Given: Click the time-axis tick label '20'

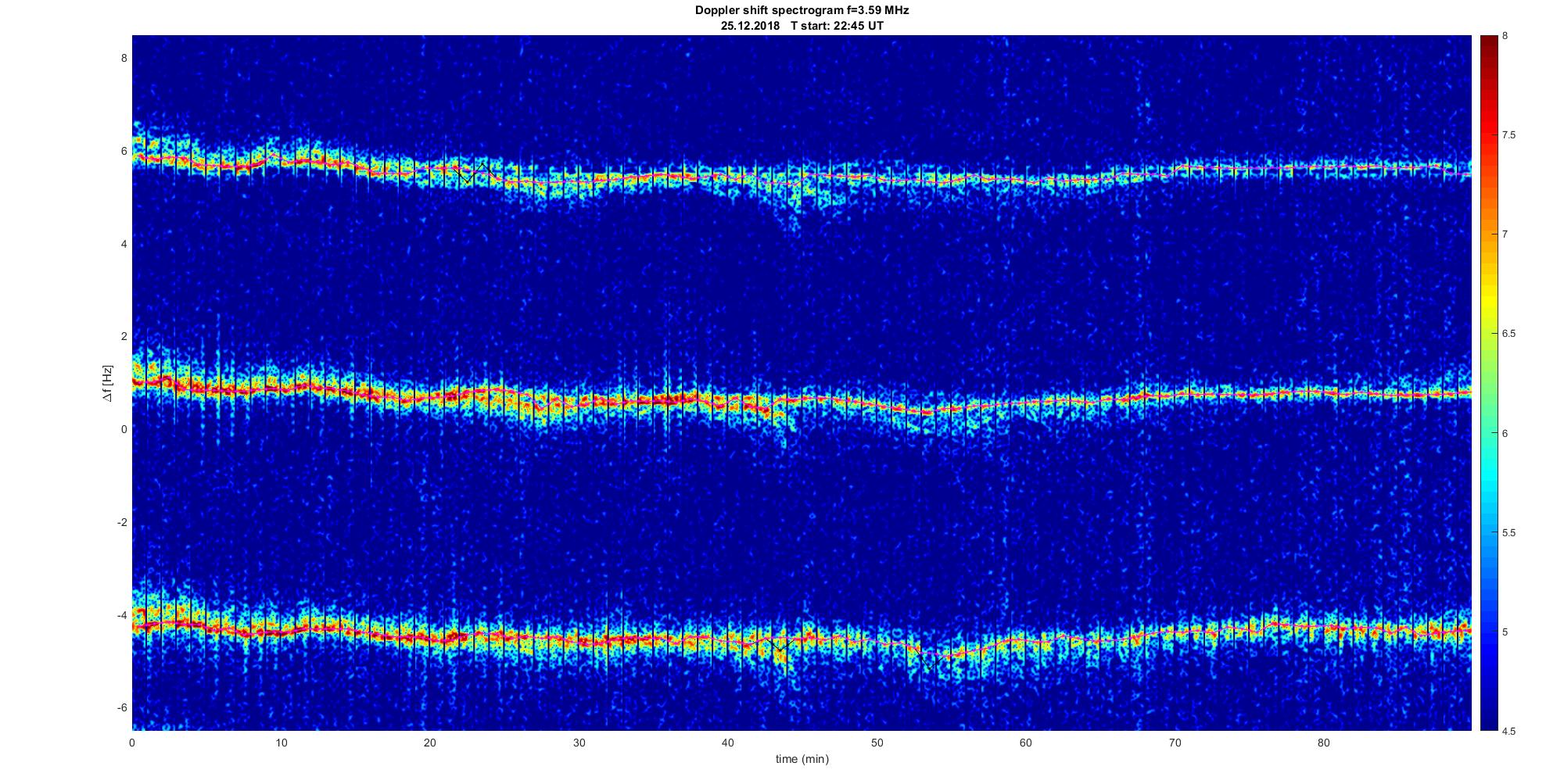Looking at the screenshot, I should point(430,743).
